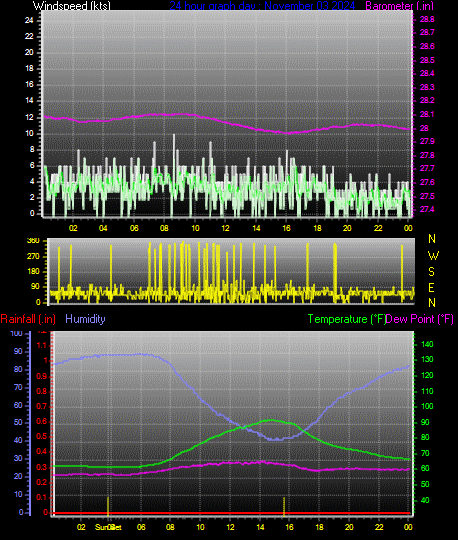Select the 27.9 barometer axis value
The width and height of the screenshot is (458, 540).
(427, 141)
